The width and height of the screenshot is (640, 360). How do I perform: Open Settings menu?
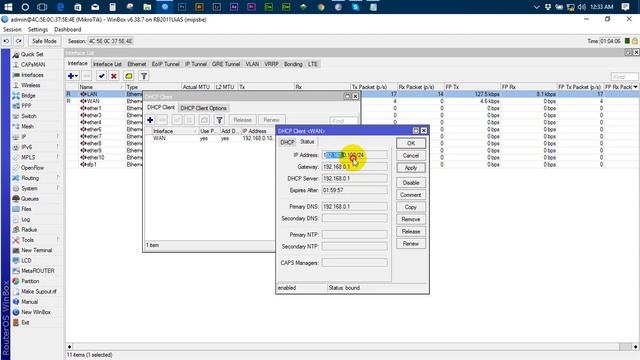point(38,29)
